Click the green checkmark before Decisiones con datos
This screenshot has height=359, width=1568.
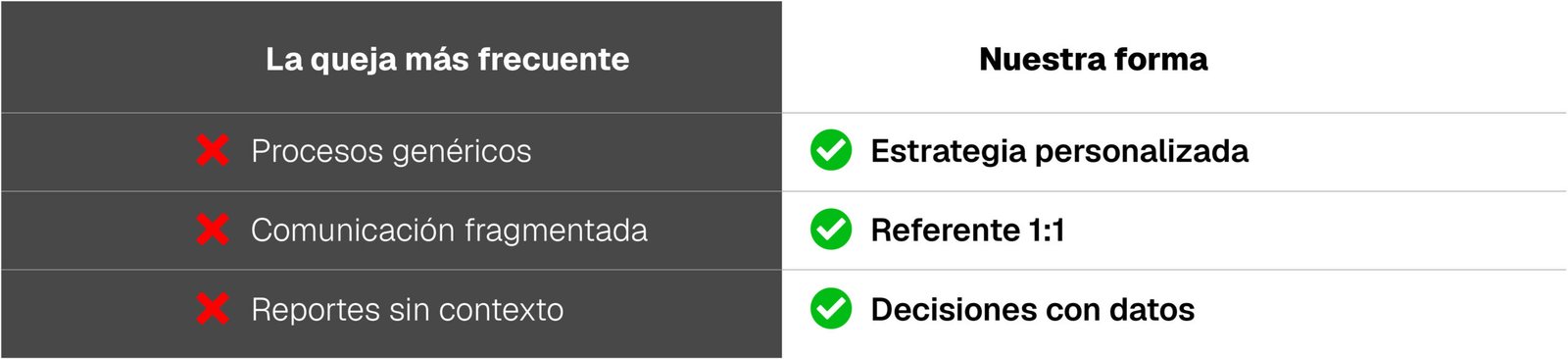831,309
